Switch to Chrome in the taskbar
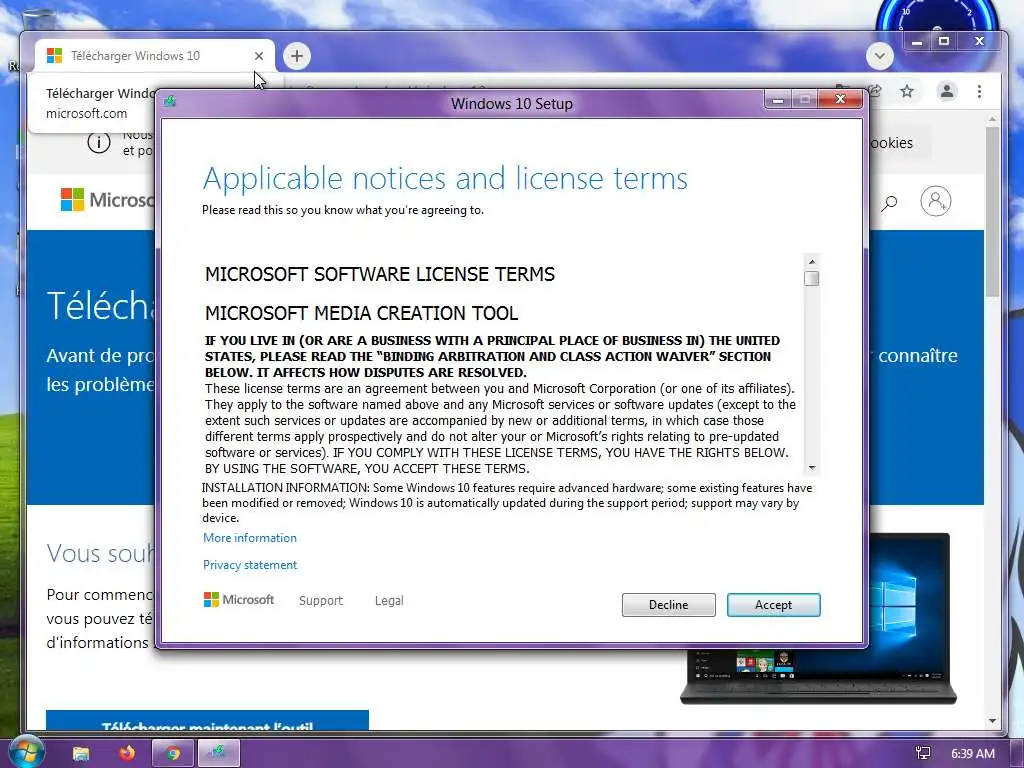Image resolution: width=1024 pixels, height=768 pixels. click(172, 753)
